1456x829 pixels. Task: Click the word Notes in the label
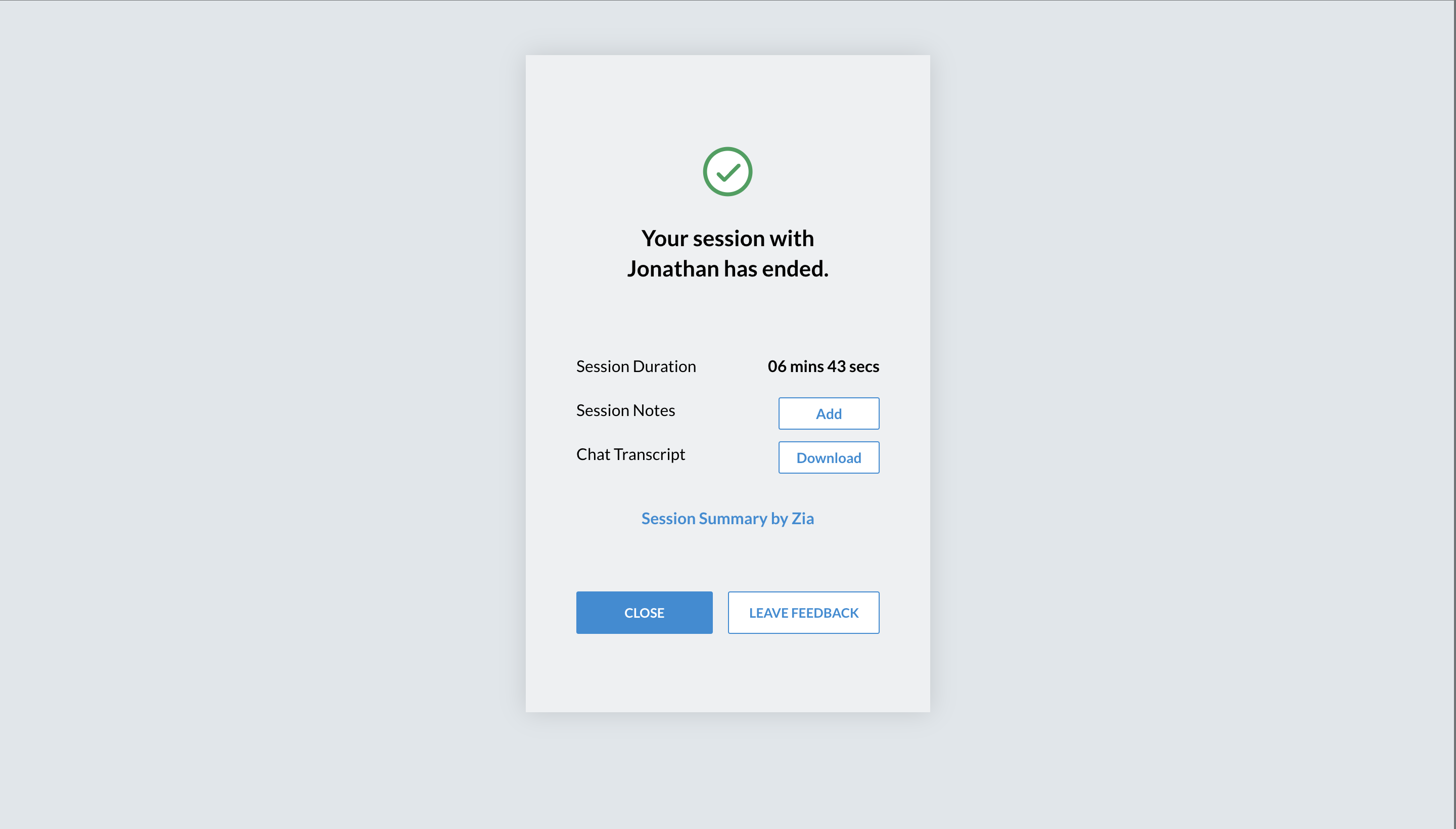(x=654, y=410)
